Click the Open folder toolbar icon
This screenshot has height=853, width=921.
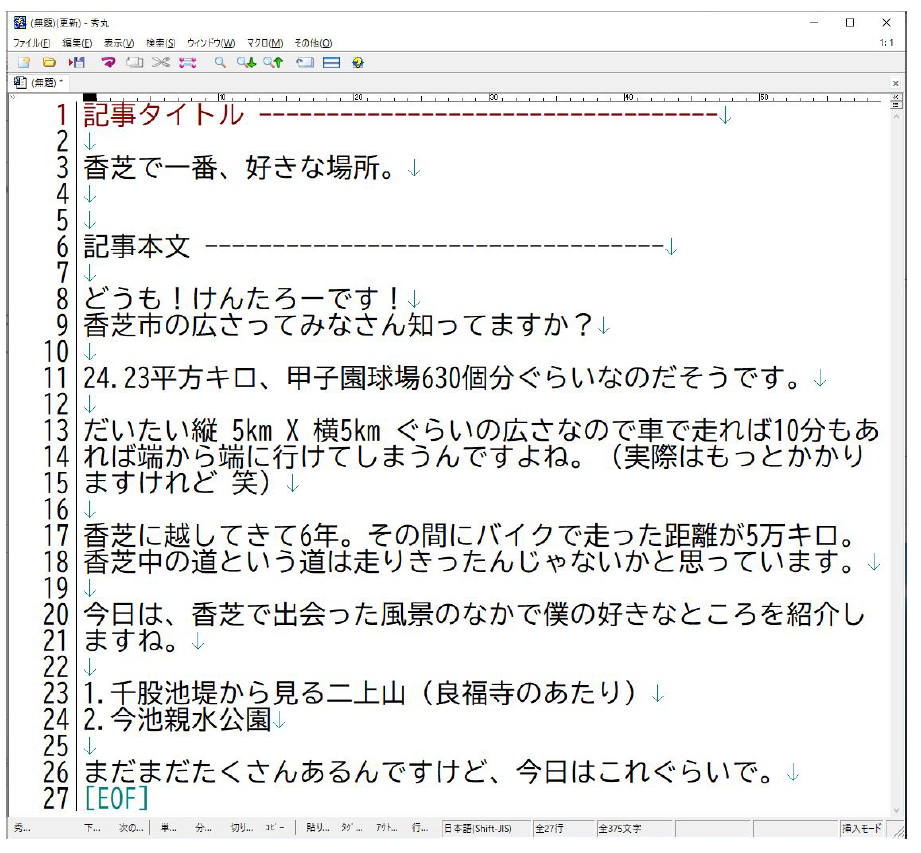click(x=48, y=62)
